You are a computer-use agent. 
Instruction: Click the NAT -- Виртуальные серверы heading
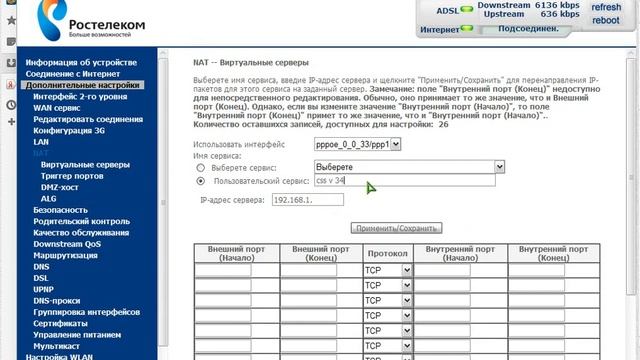coord(251,62)
